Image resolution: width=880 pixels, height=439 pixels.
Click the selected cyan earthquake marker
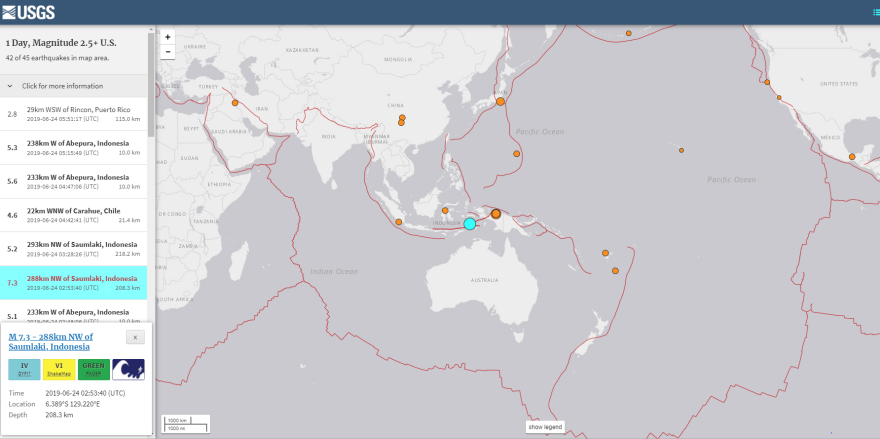469,223
